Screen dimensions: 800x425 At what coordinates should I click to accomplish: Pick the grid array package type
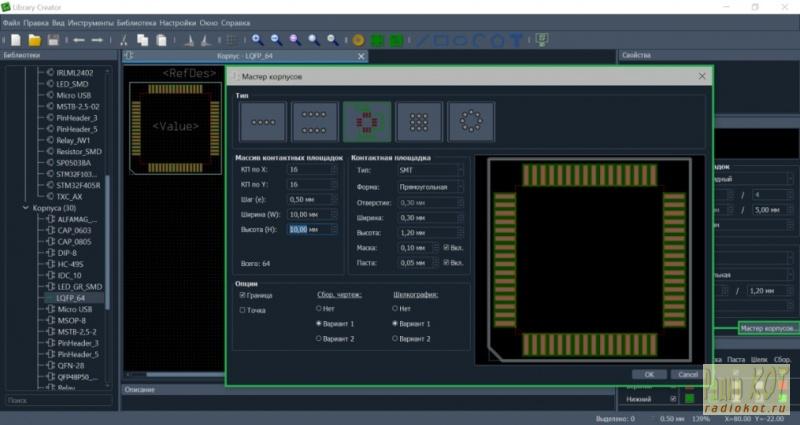418,122
